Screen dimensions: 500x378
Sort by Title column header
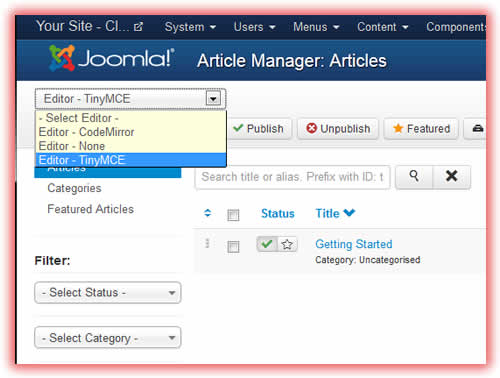[335, 213]
